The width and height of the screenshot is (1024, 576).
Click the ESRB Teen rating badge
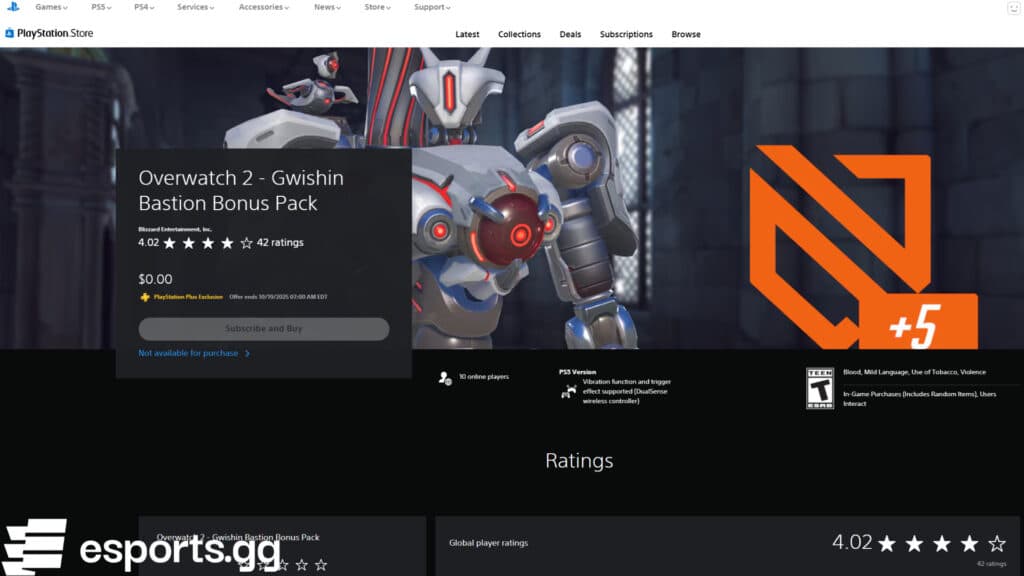pos(820,388)
